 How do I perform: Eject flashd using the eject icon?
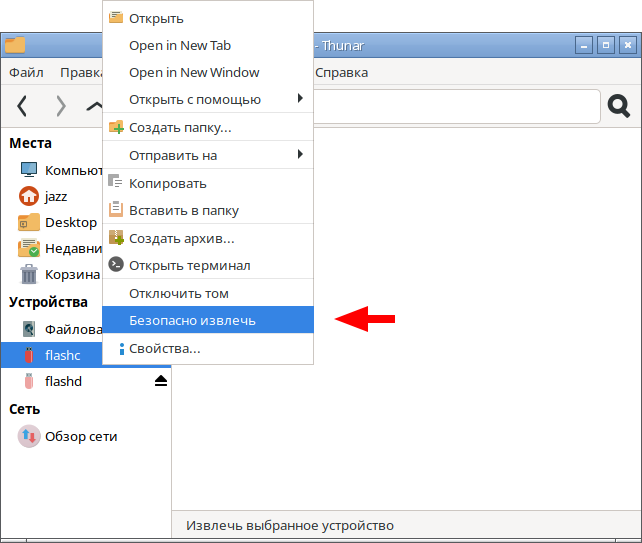pos(161,381)
